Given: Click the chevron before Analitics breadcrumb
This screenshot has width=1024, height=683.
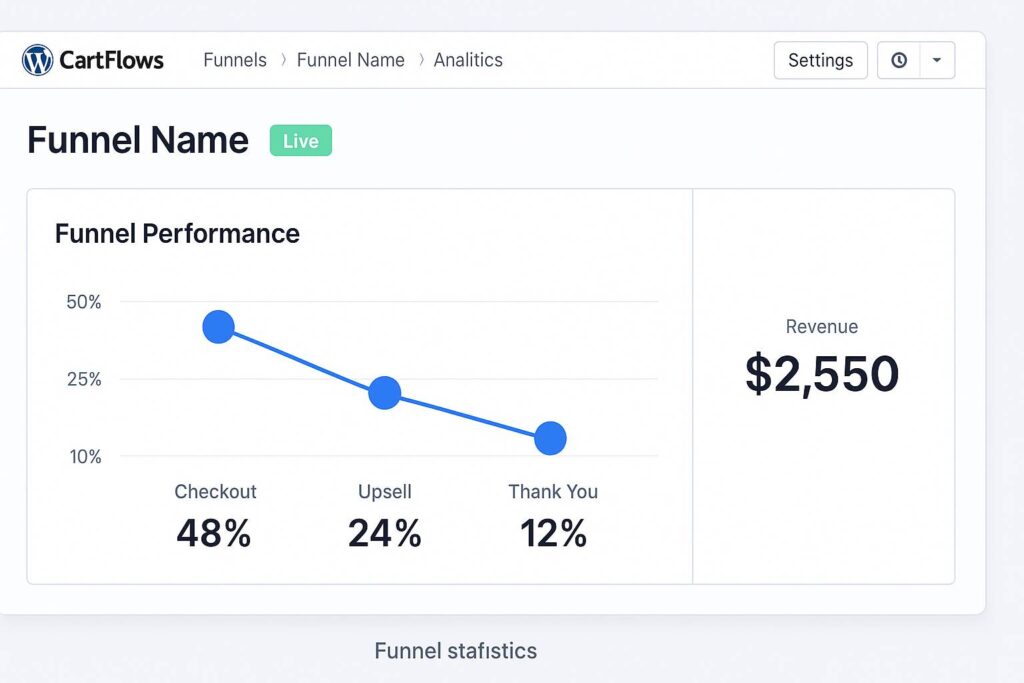Looking at the screenshot, I should click(420, 60).
